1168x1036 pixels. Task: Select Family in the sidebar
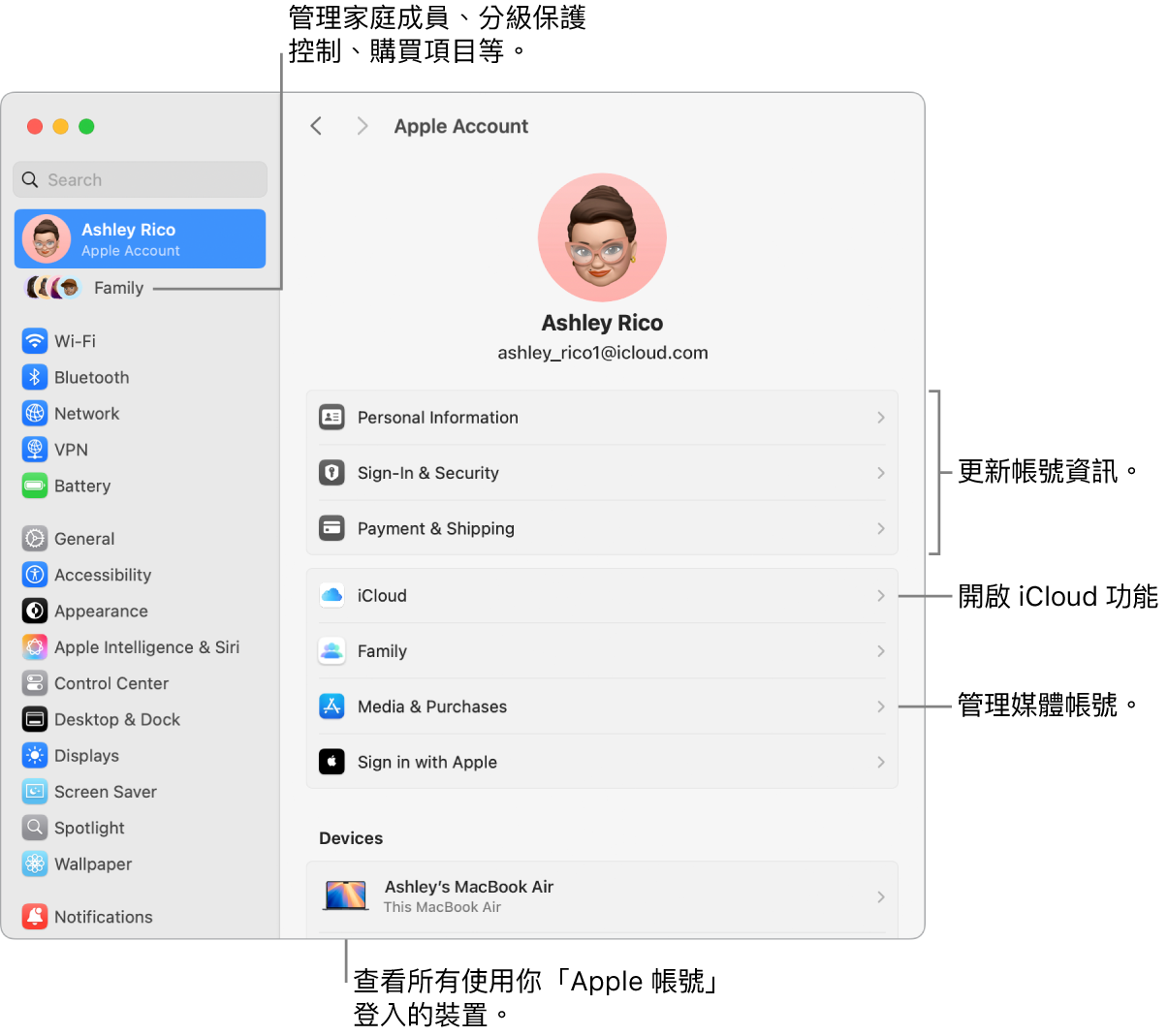tap(118, 288)
